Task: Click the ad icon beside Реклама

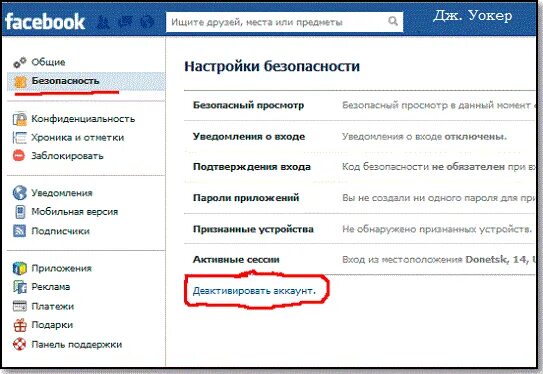Action: [x=20, y=287]
